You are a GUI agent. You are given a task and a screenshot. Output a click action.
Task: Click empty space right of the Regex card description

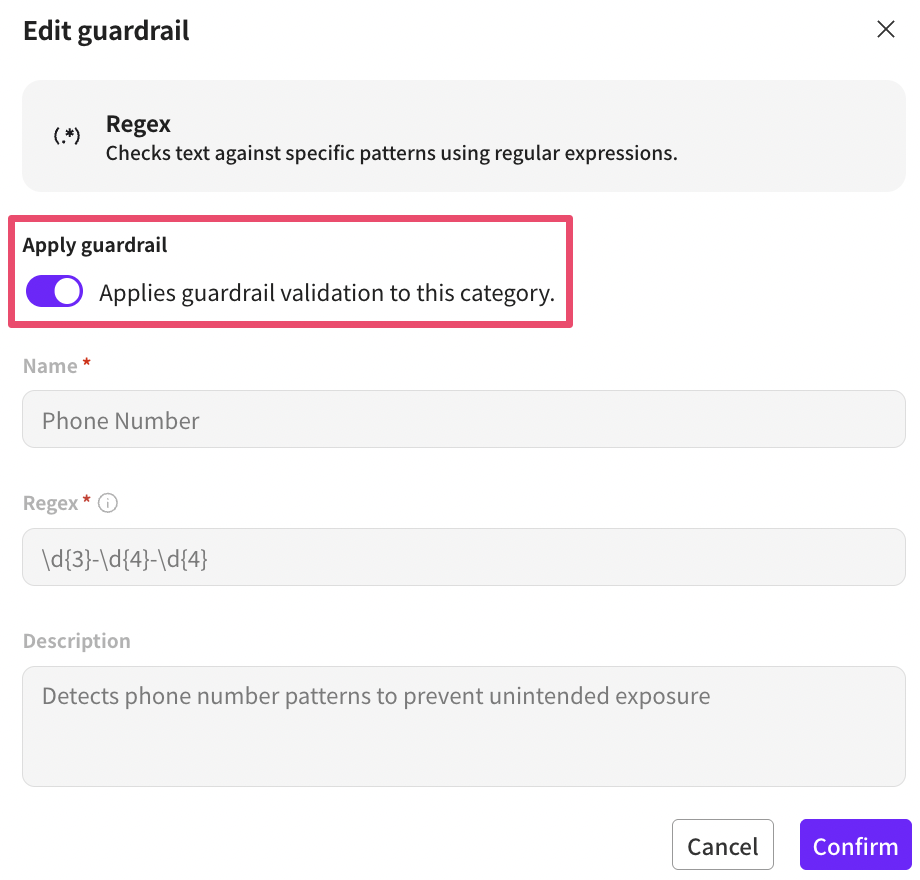790,154
